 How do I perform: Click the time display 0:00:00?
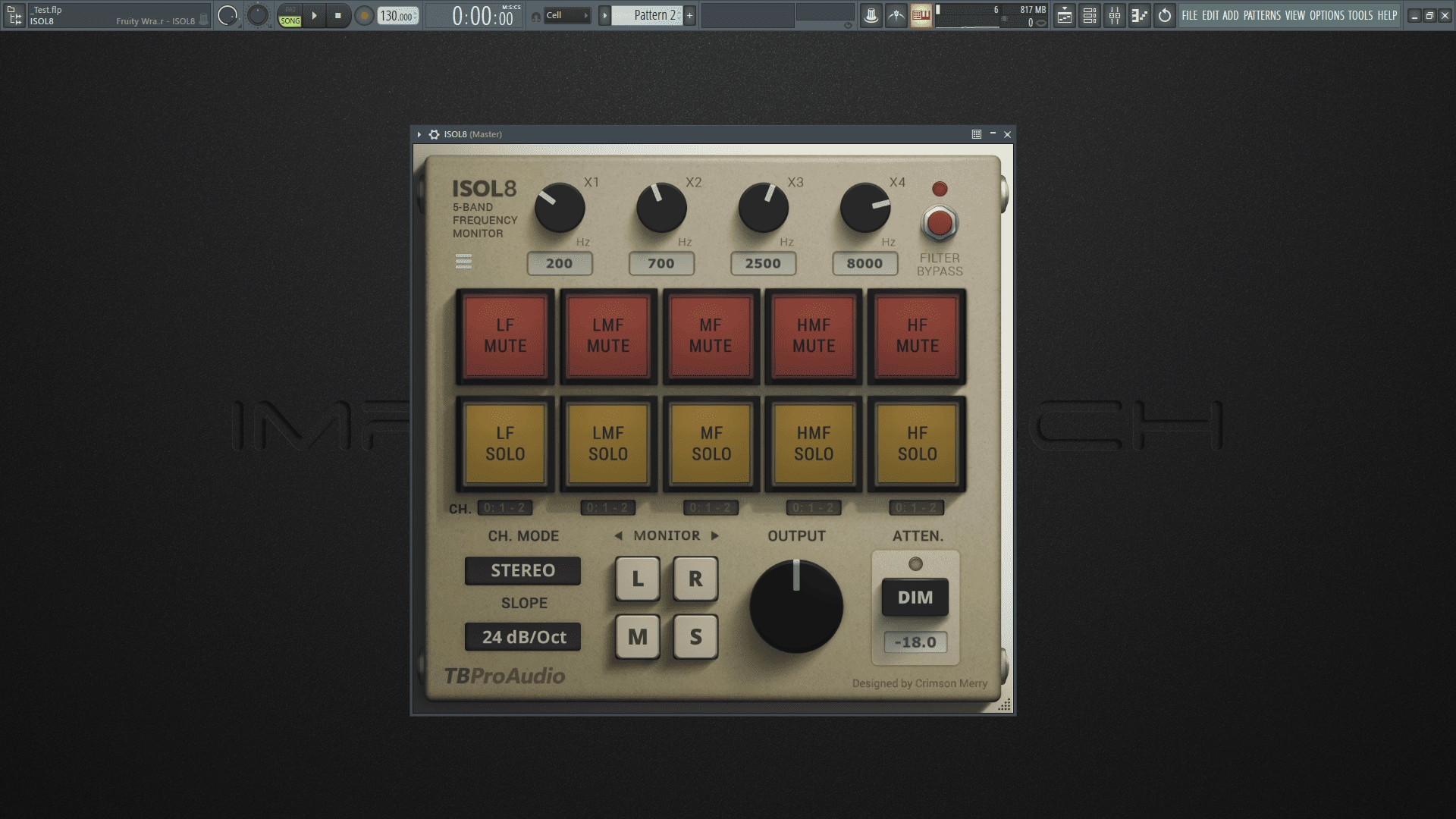(x=482, y=16)
